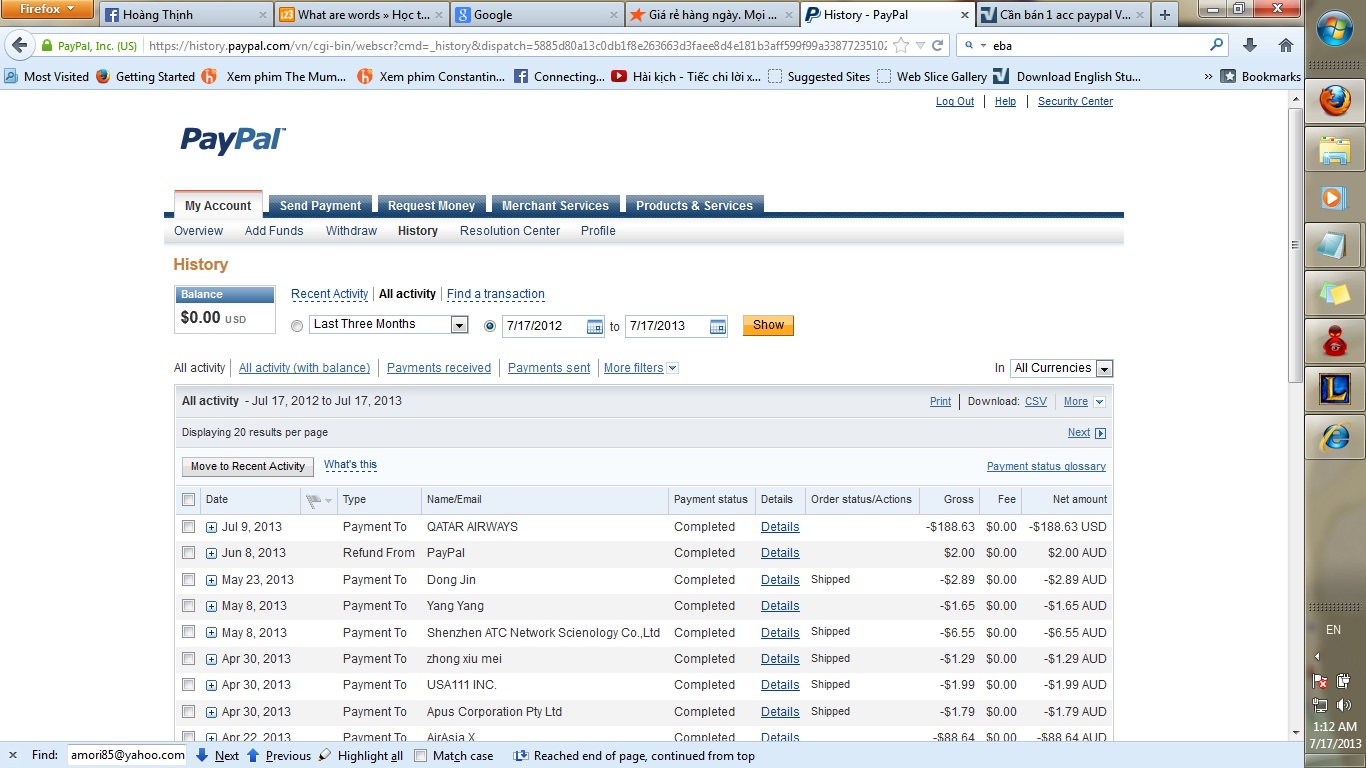
Task: Check the QATAR AIRWAYS transaction checkbox
Action: point(189,527)
